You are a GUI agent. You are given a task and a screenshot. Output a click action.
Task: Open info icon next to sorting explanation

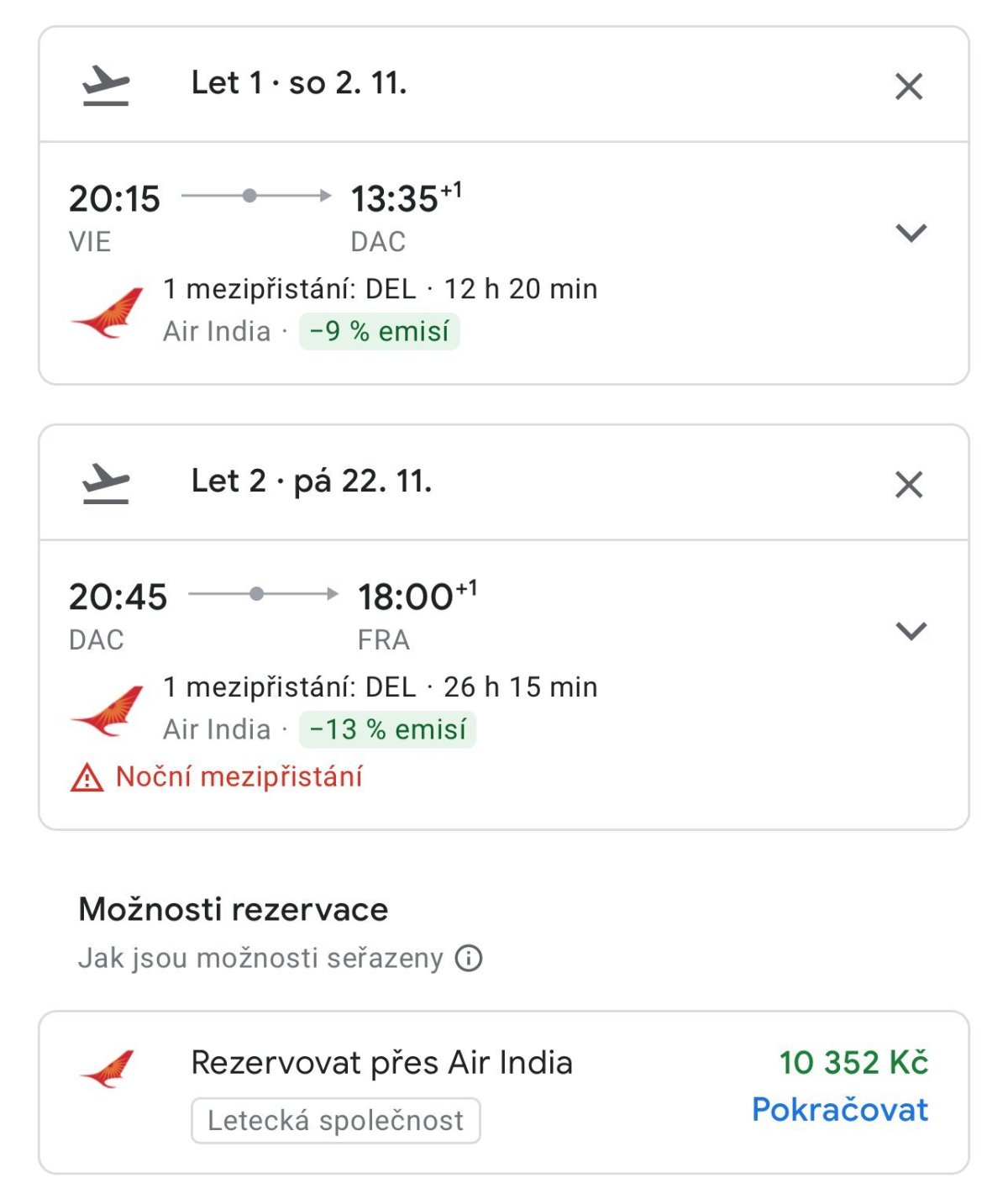click(x=469, y=958)
